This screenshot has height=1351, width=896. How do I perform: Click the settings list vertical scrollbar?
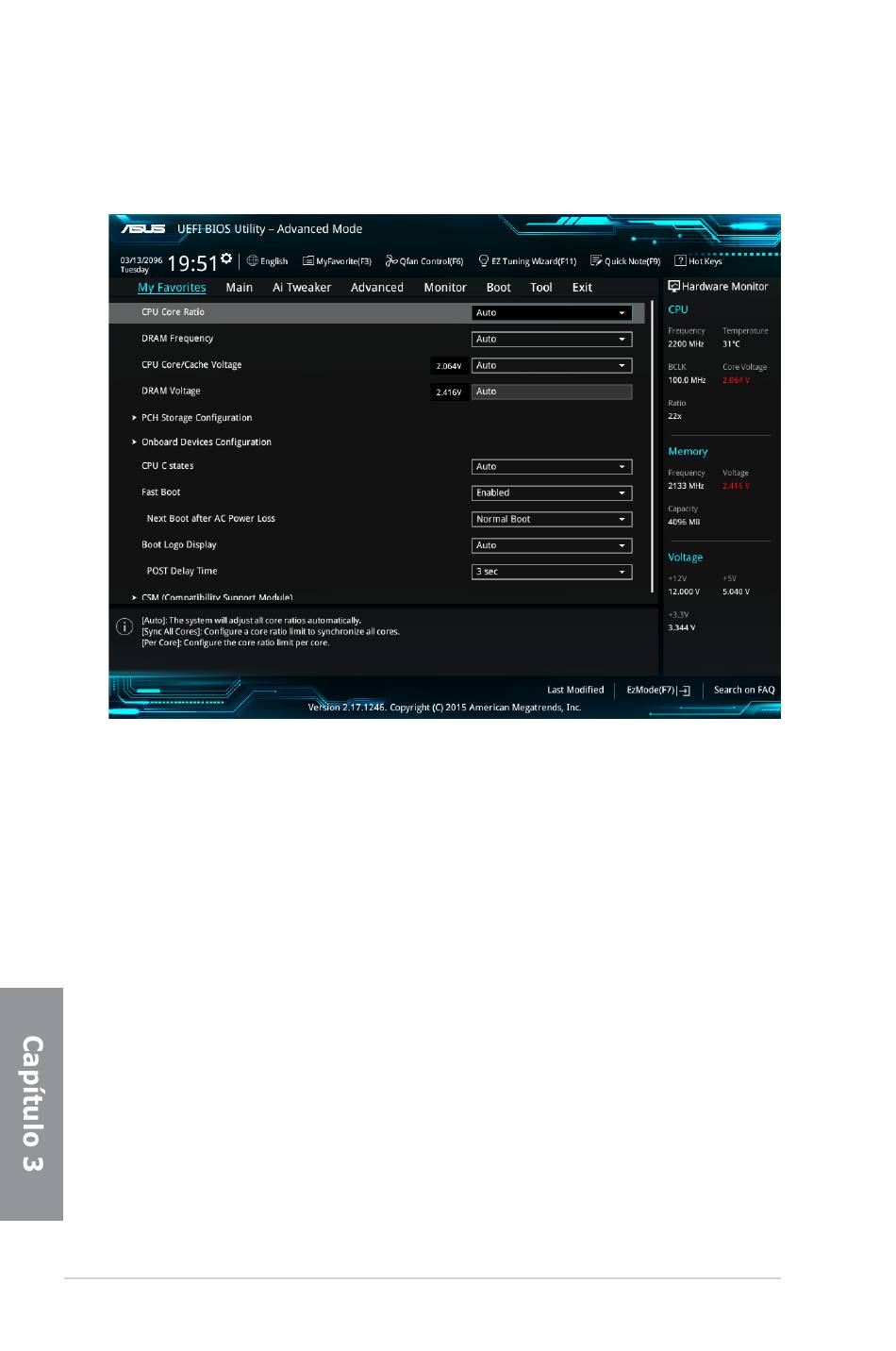tap(652, 447)
